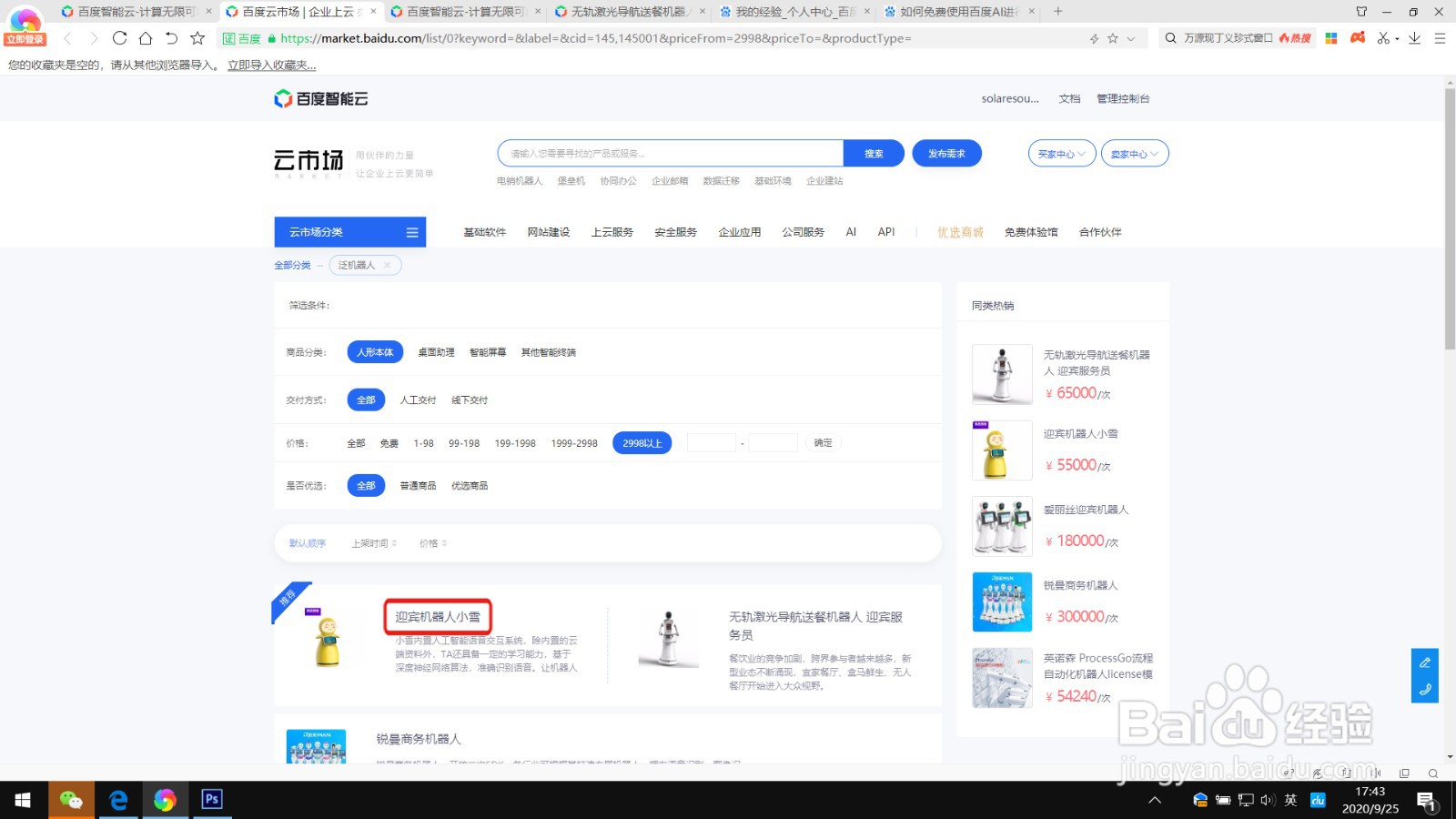Image resolution: width=1456 pixels, height=819 pixels.
Task: Open the 迎宾机器人小雪 product title
Action: click(x=438, y=617)
